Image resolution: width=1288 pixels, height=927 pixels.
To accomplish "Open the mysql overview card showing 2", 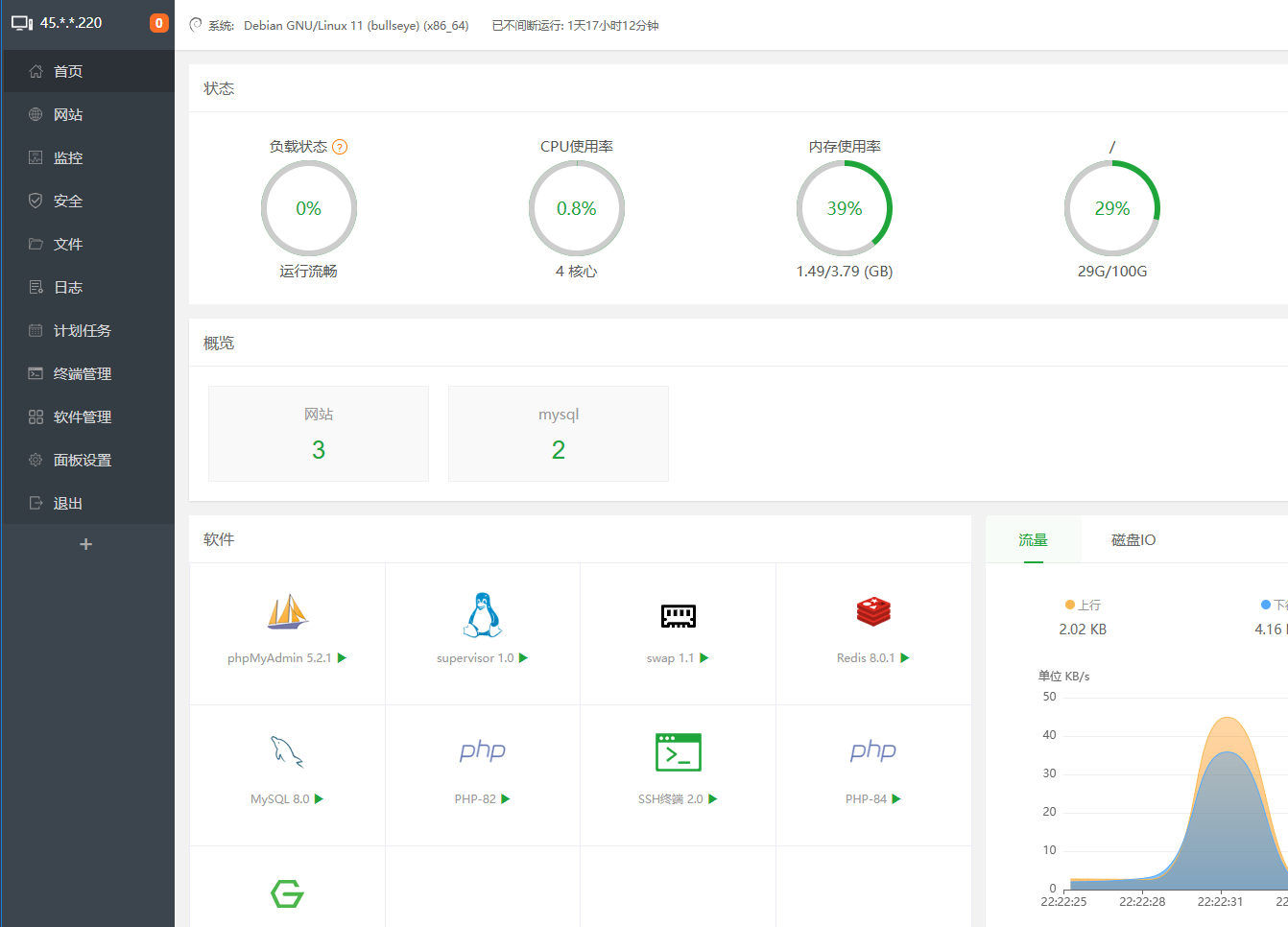I will 559,434.
